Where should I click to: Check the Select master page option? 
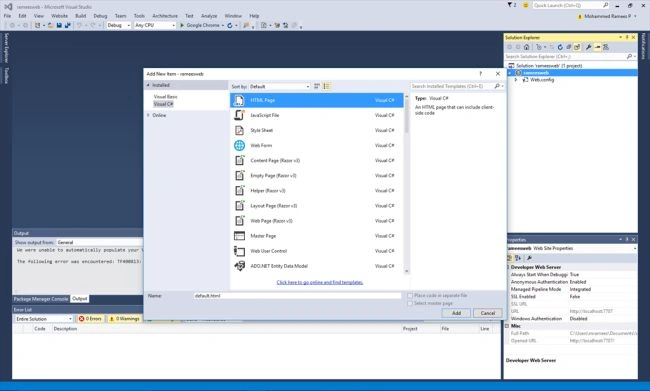(410, 304)
